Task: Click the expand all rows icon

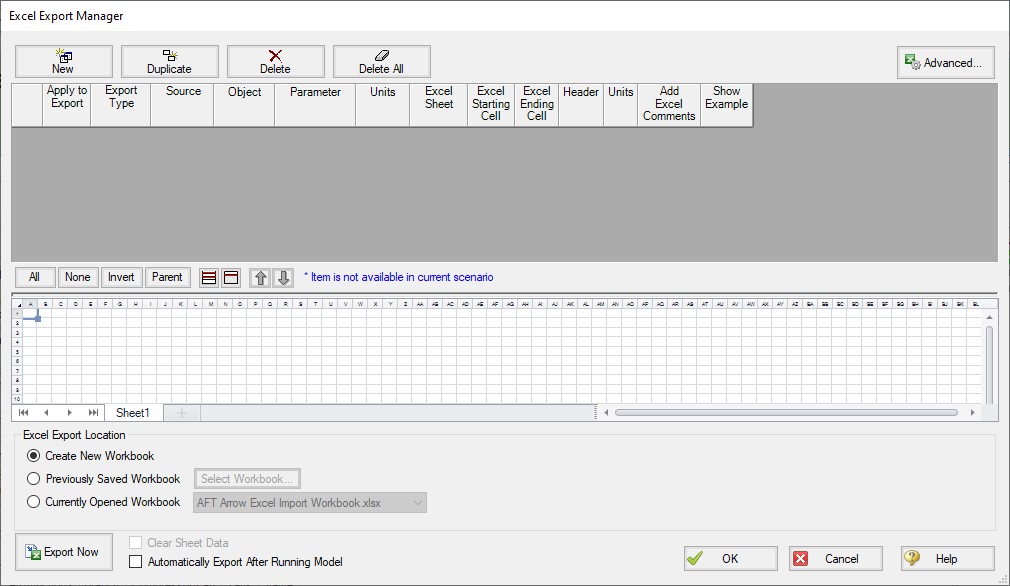Action: (209, 278)
